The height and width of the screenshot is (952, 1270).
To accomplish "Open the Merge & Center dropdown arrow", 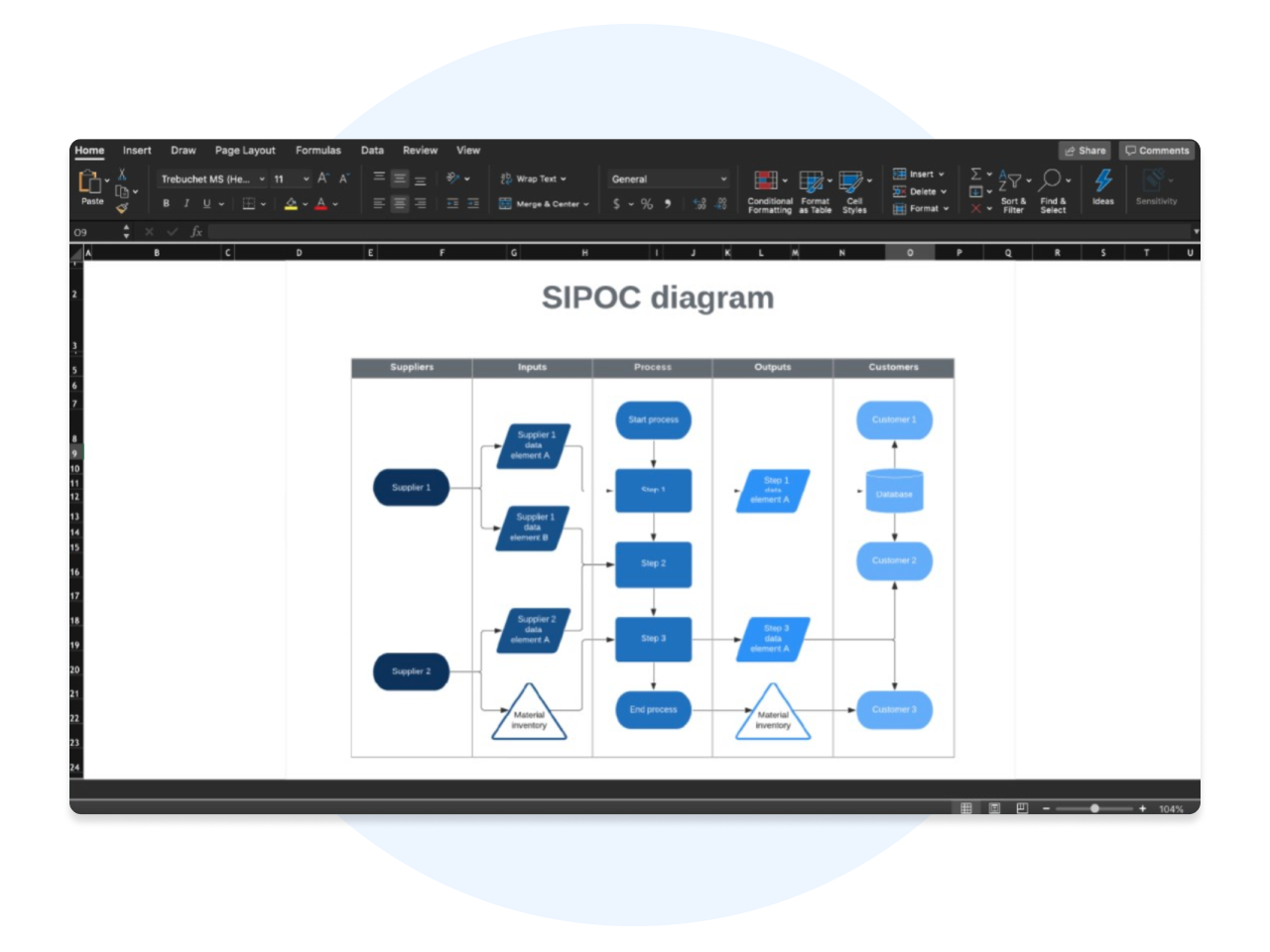I will (x=586, y=204).
